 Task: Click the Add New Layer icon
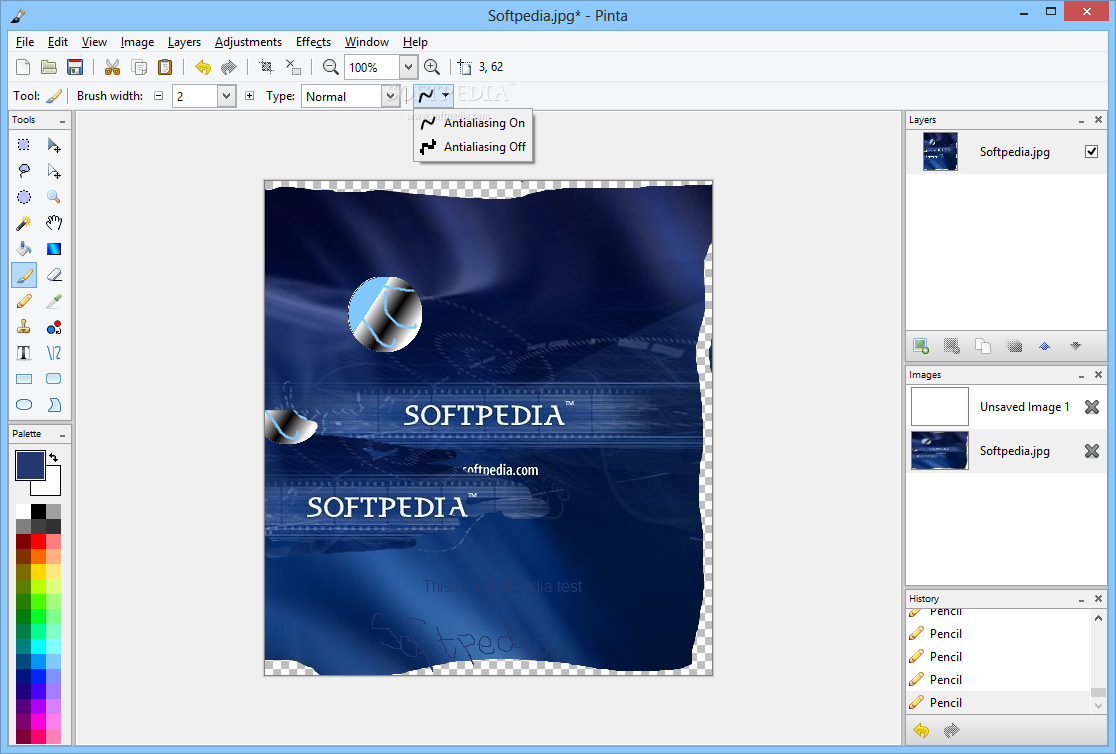click(920, 346)
